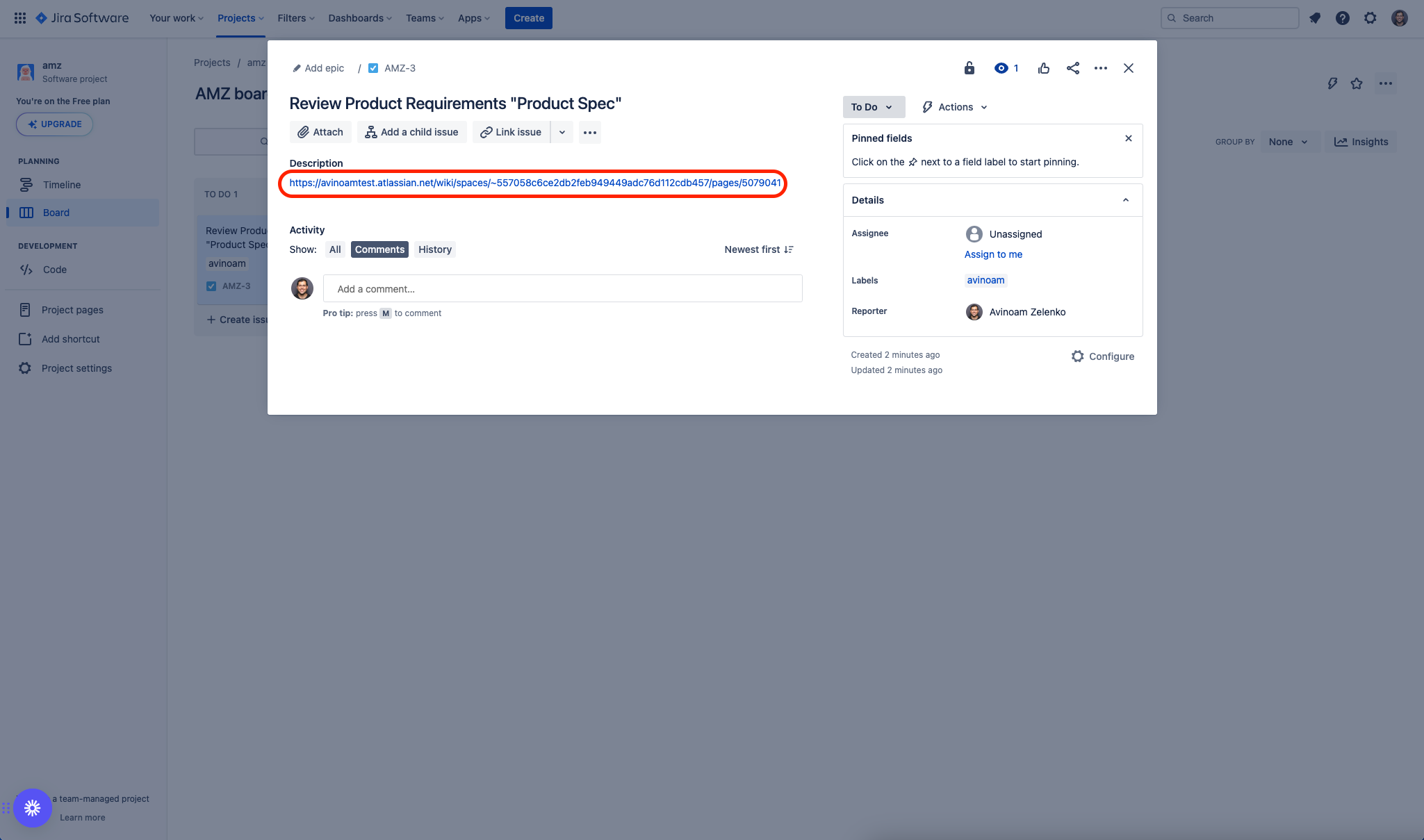Click the lock restrictions icon
The height and width of the screenshot is (840, 1424).
969,68
